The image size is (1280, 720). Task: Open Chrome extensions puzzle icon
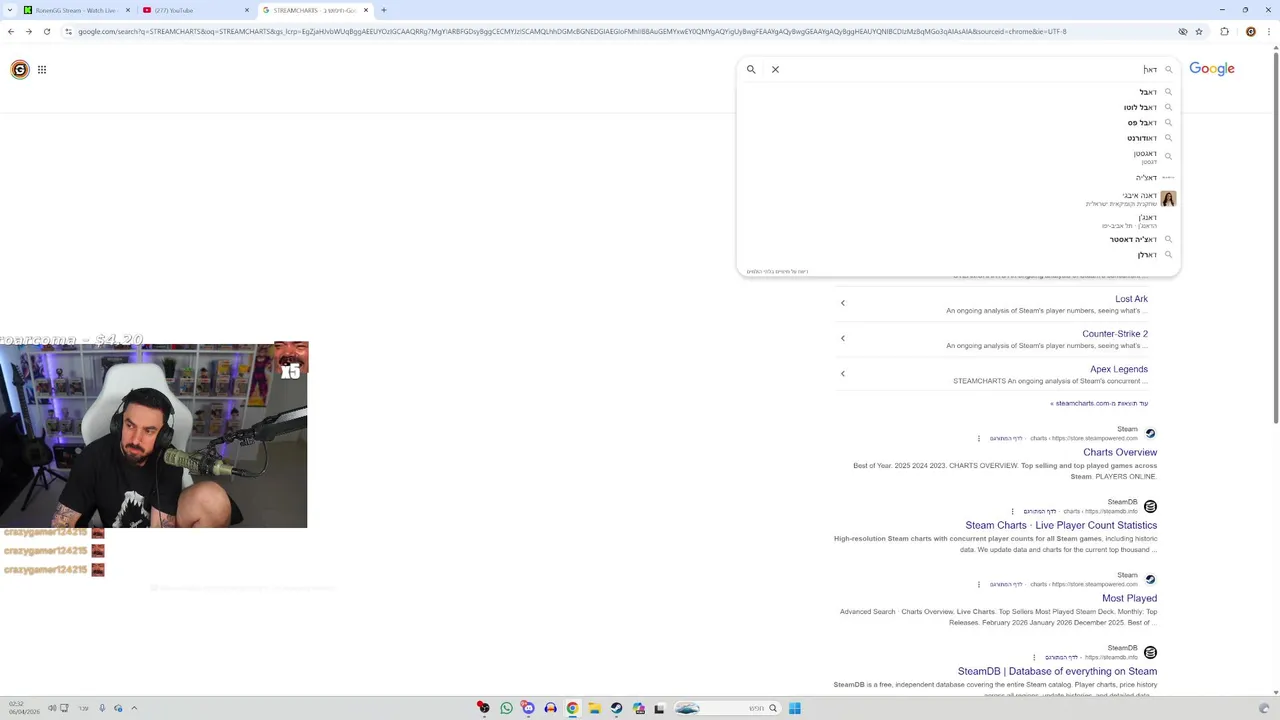point(1225,31)
